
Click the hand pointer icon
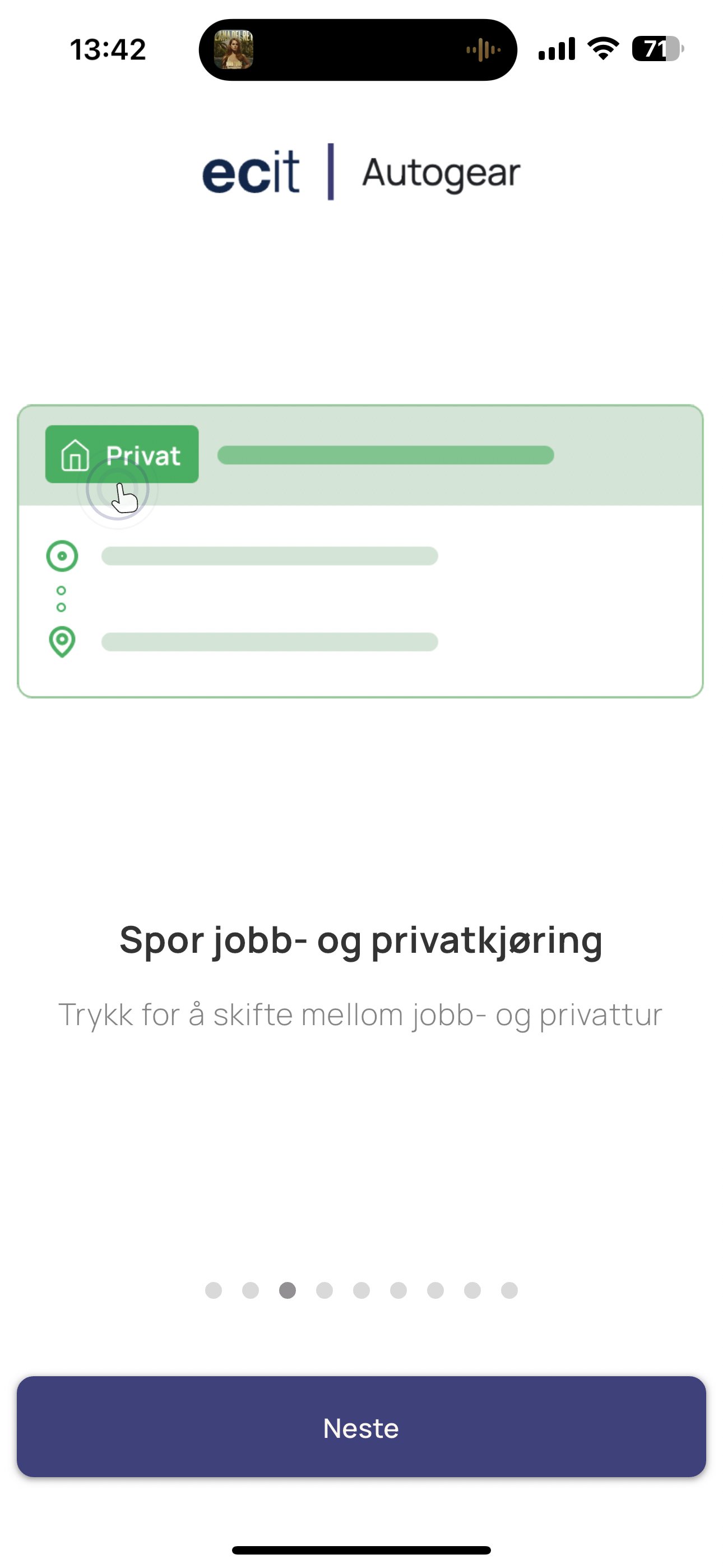click(124, 497)
